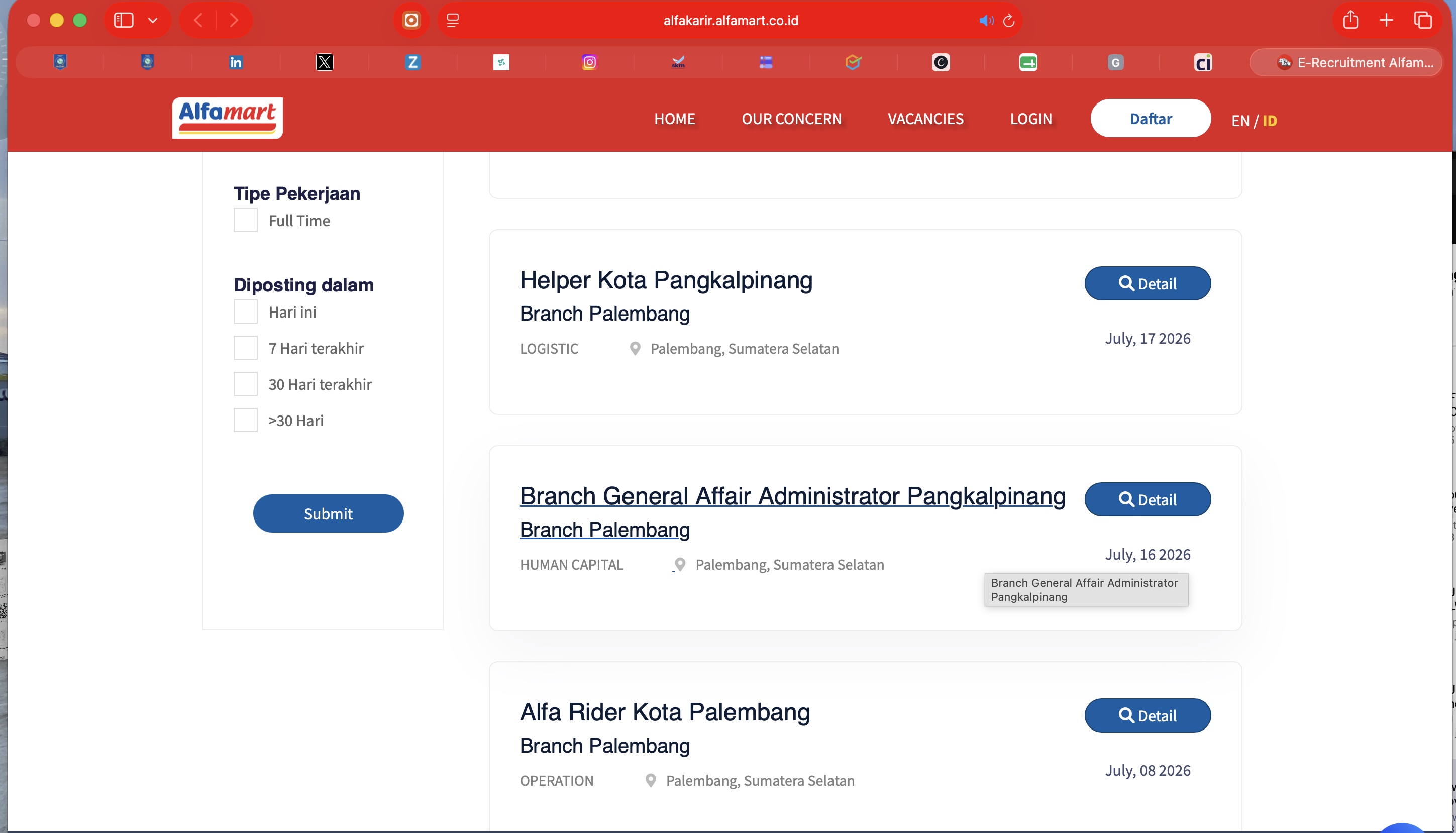
Task: Click Detail for Alfa Rider Kota Palembang
Action: tap(1148, 715)
